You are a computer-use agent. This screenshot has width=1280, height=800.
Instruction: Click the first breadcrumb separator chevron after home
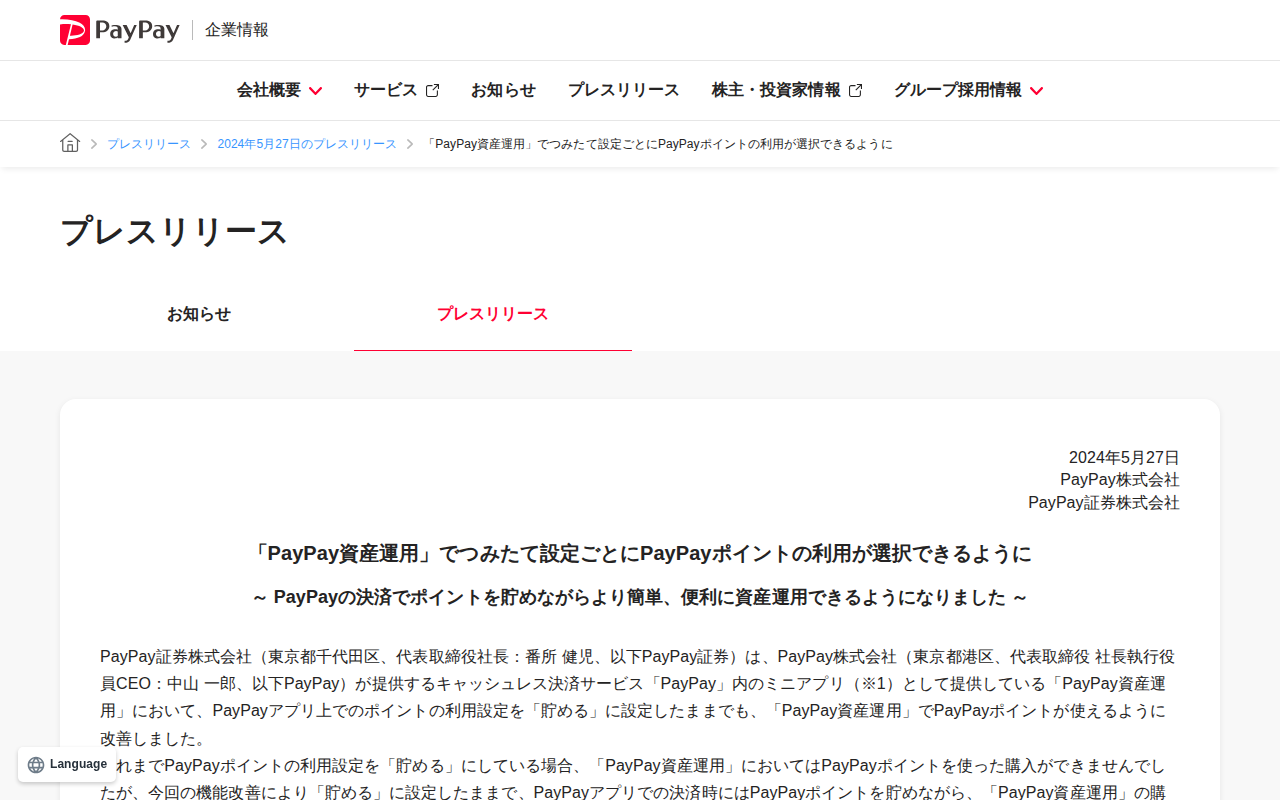tap(94, 144)
